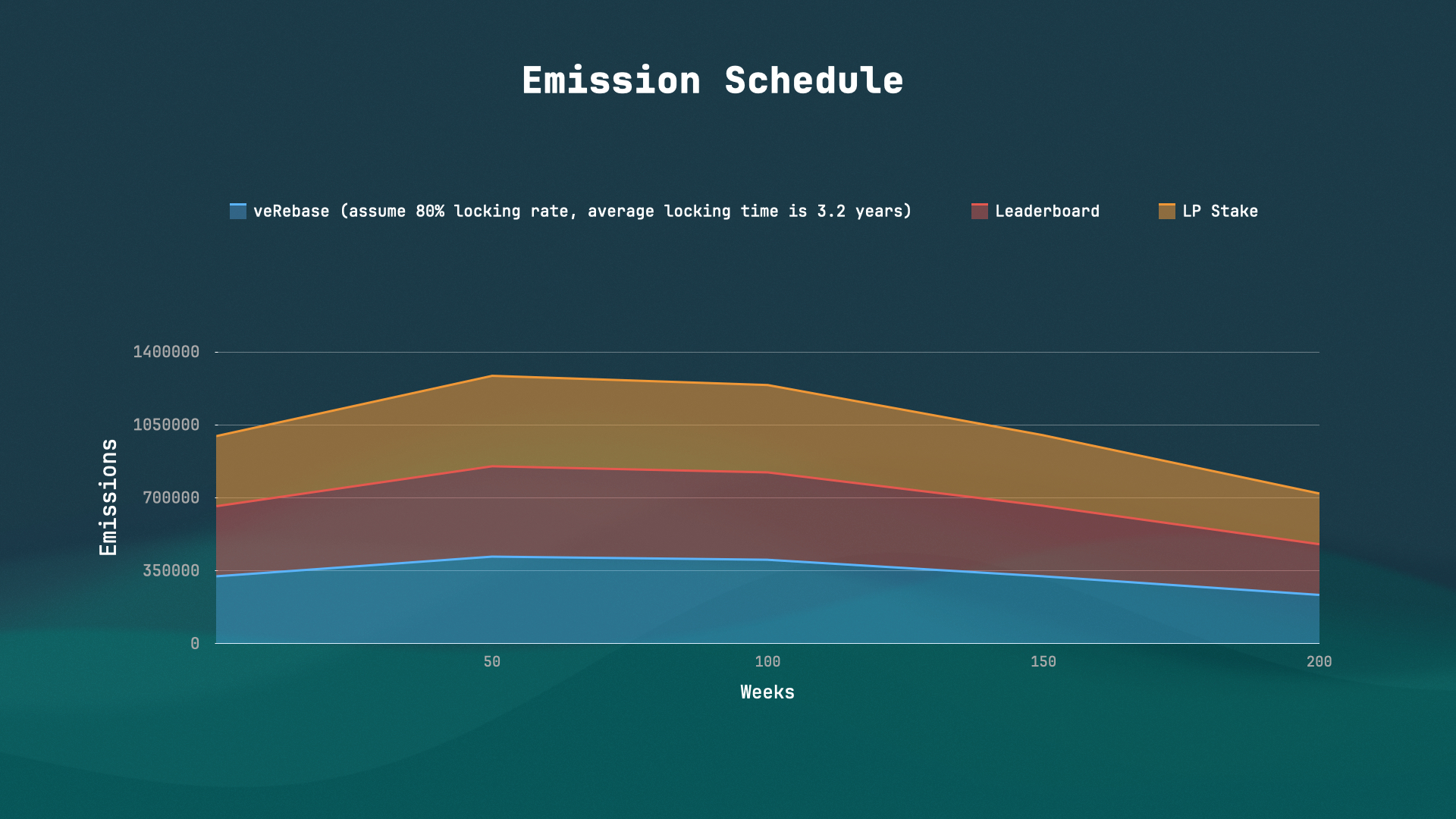Toggle the Leaderboard red legend swatch

click(979, 212)
